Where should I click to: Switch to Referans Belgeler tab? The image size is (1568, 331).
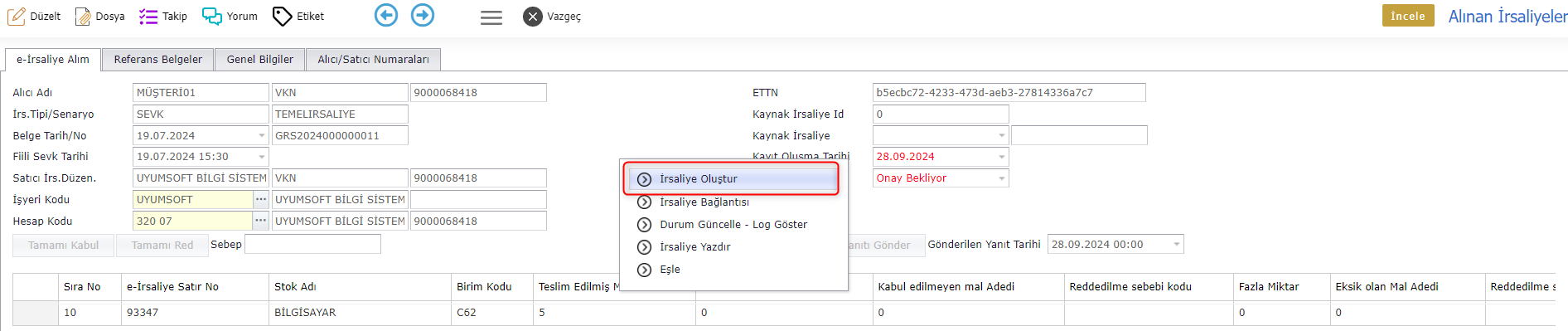pyautogui.click(x=158, y=59)
